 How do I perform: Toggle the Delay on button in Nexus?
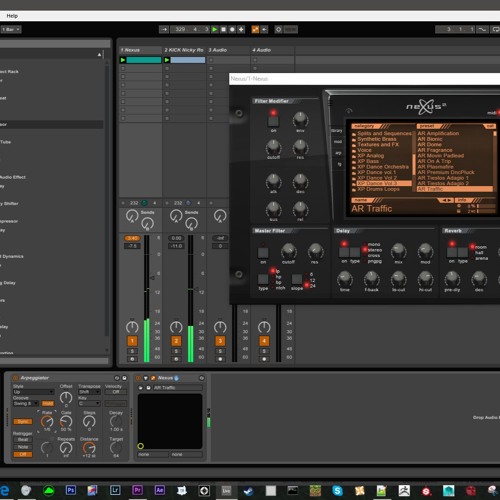coord(344,252)
